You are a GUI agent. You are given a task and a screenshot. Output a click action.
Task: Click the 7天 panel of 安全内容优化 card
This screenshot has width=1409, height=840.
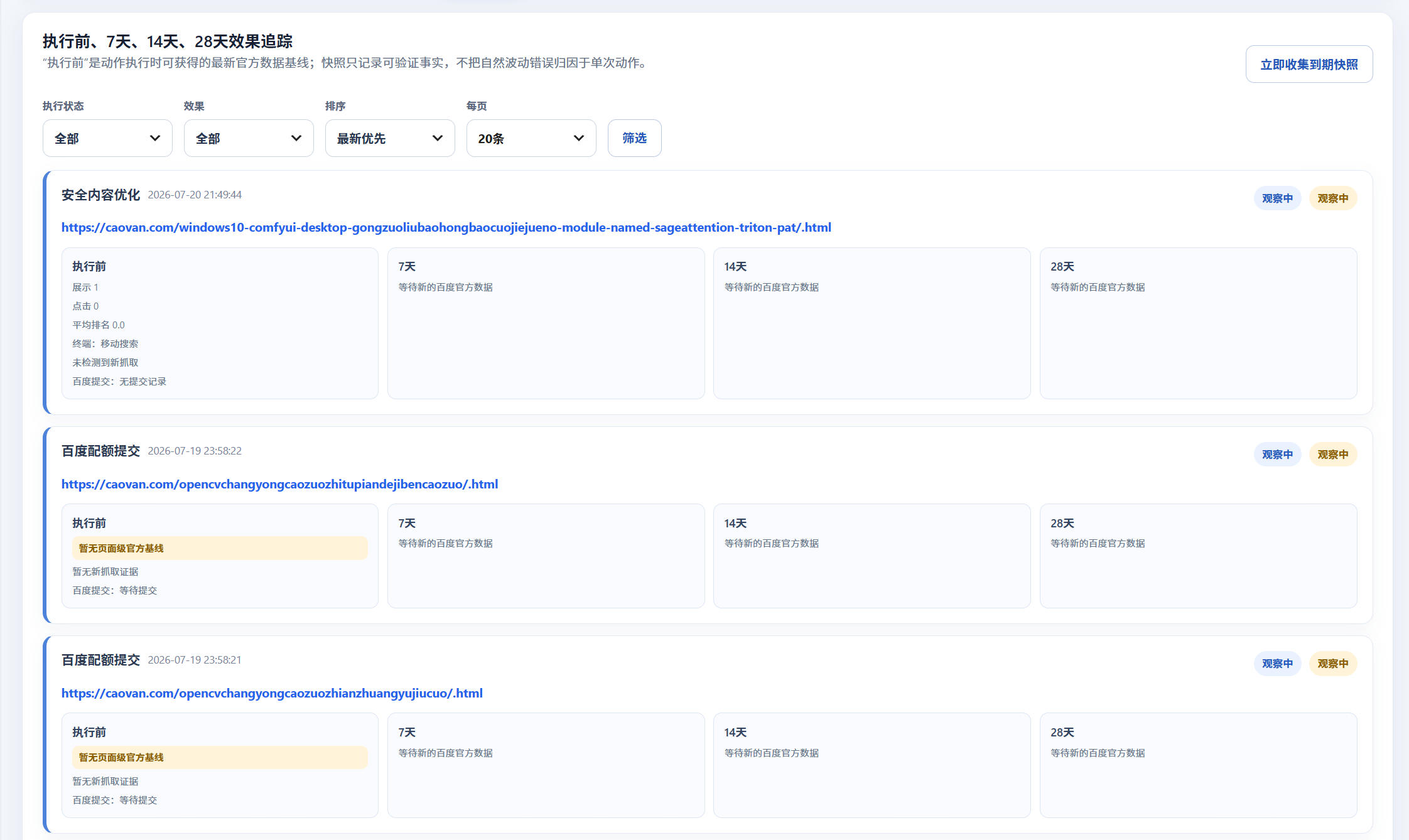click(546, 323)
